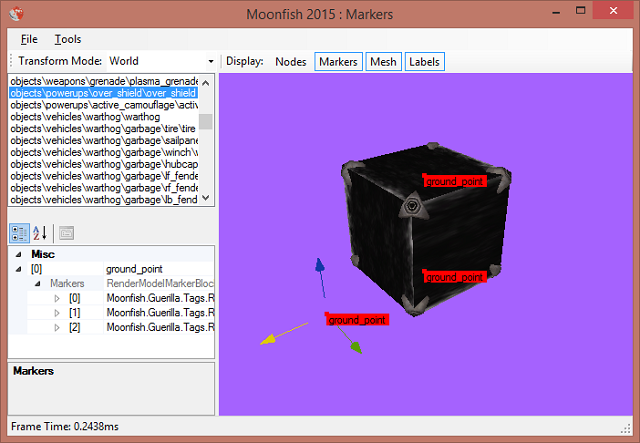Toggle the Mesh display option

[x=383, y=62]
